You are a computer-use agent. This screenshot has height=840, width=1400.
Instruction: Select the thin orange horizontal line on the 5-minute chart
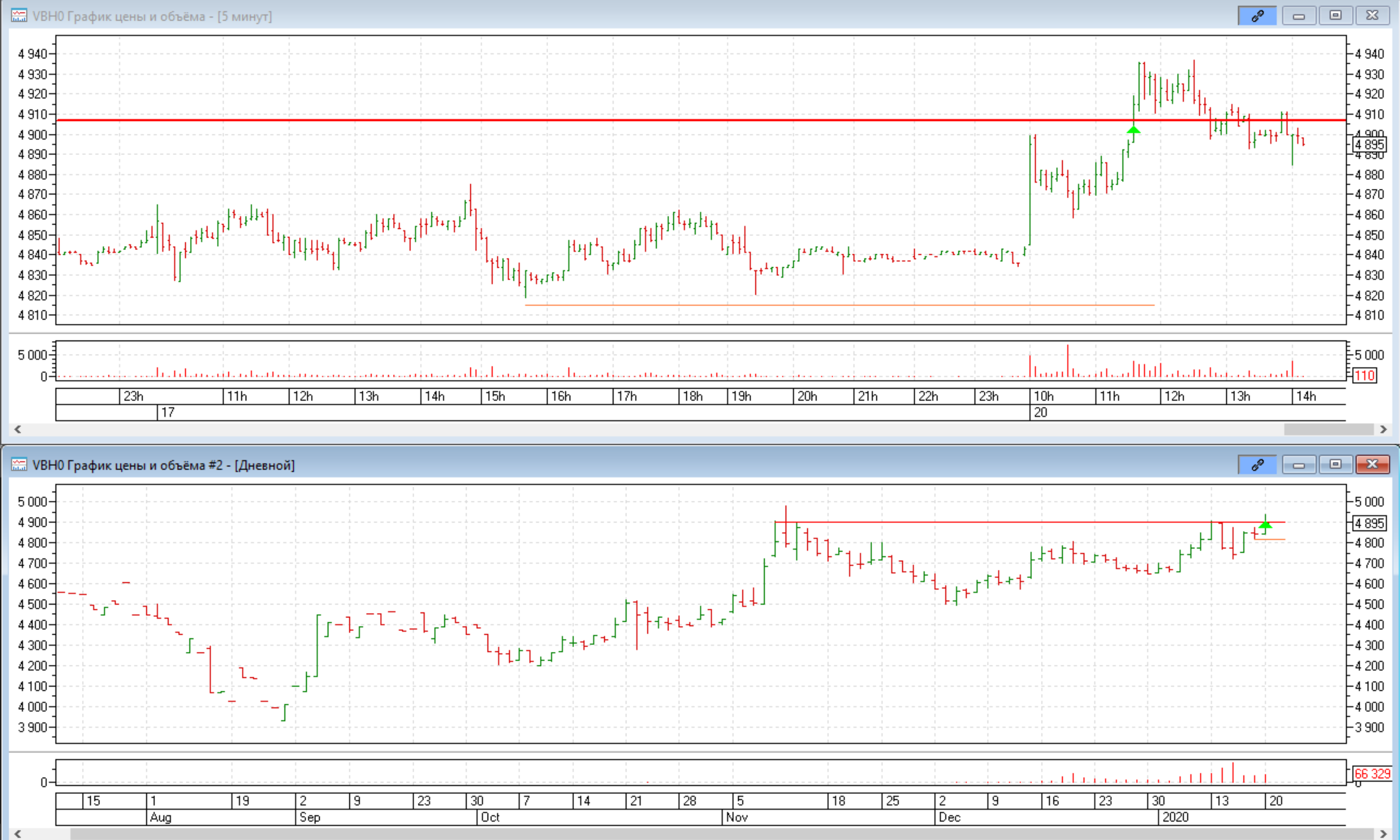(839, 305)
